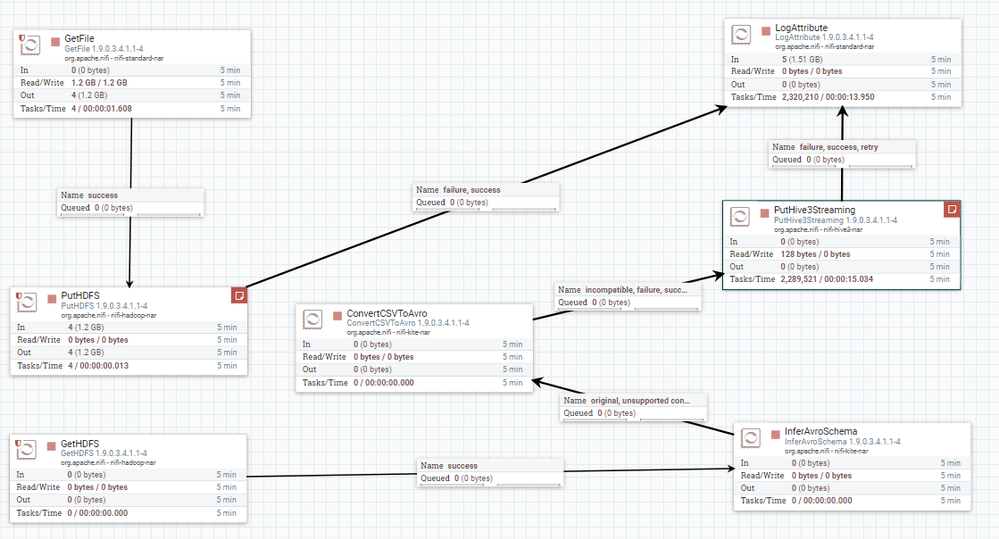Open the red bulletin icon on PutHDFS
Screen dimensions: 999x539
pyautogui.click(x=239, y=296)
